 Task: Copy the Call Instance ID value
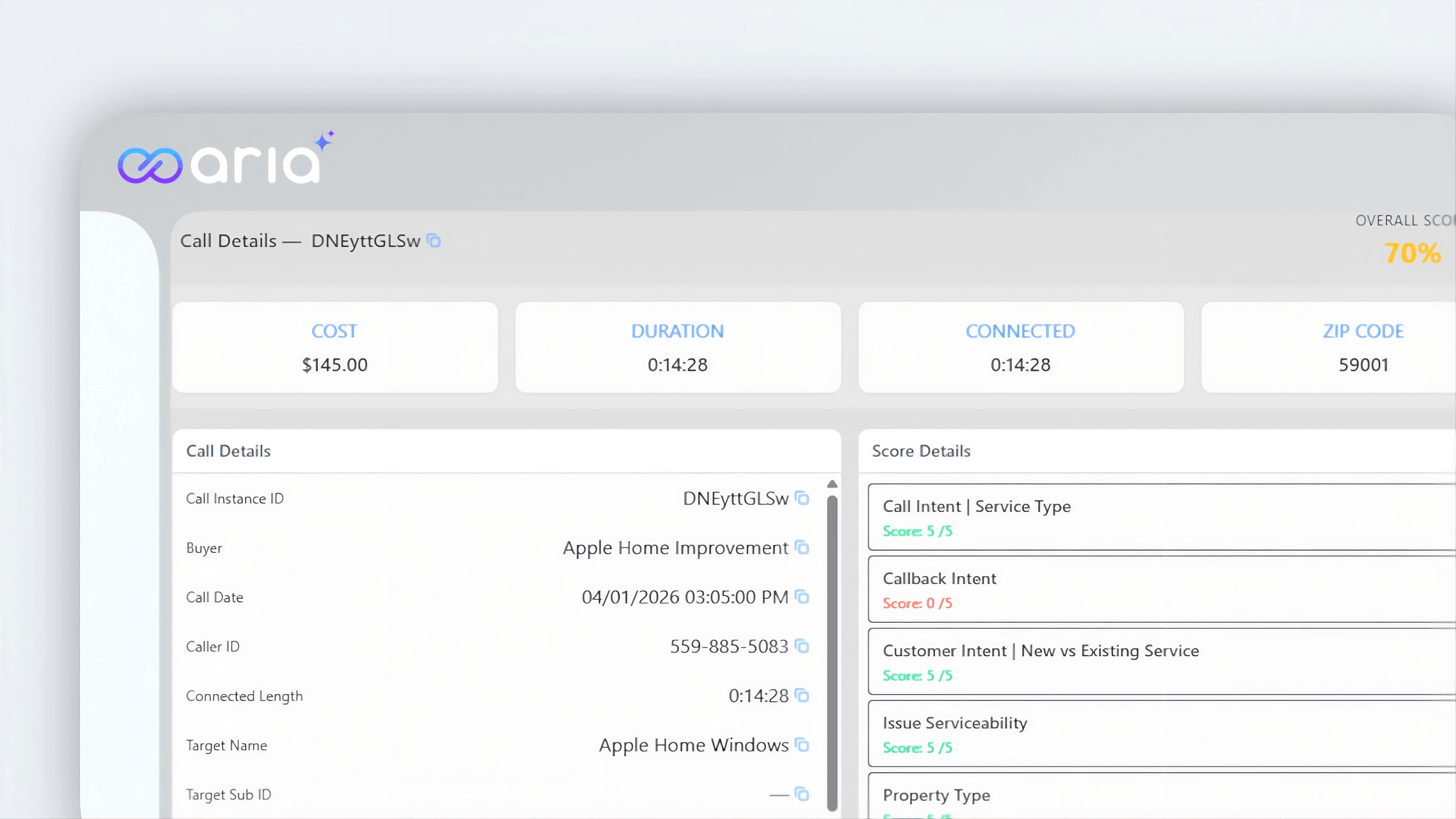tap(802, 498)
